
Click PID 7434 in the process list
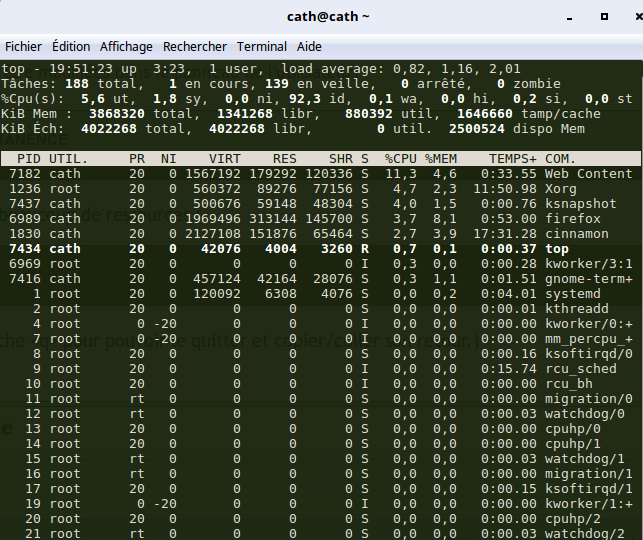pyautogui.click(x=25, y=249)
